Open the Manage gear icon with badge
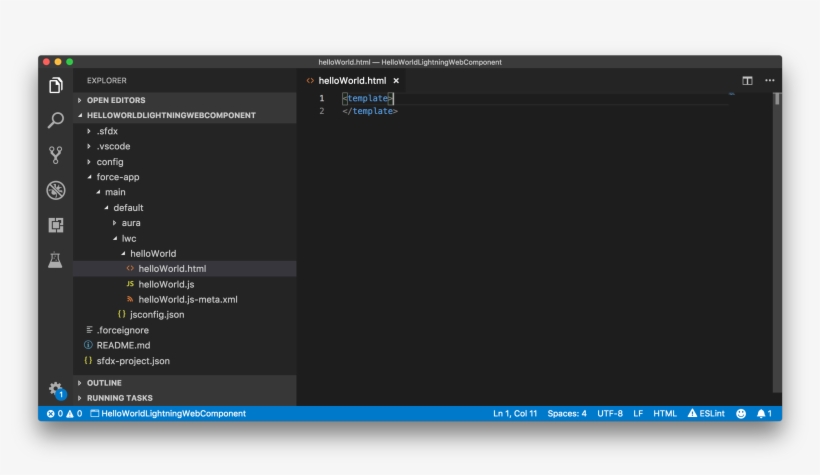This screenshot has height=475, width=820. coord(56,390)
